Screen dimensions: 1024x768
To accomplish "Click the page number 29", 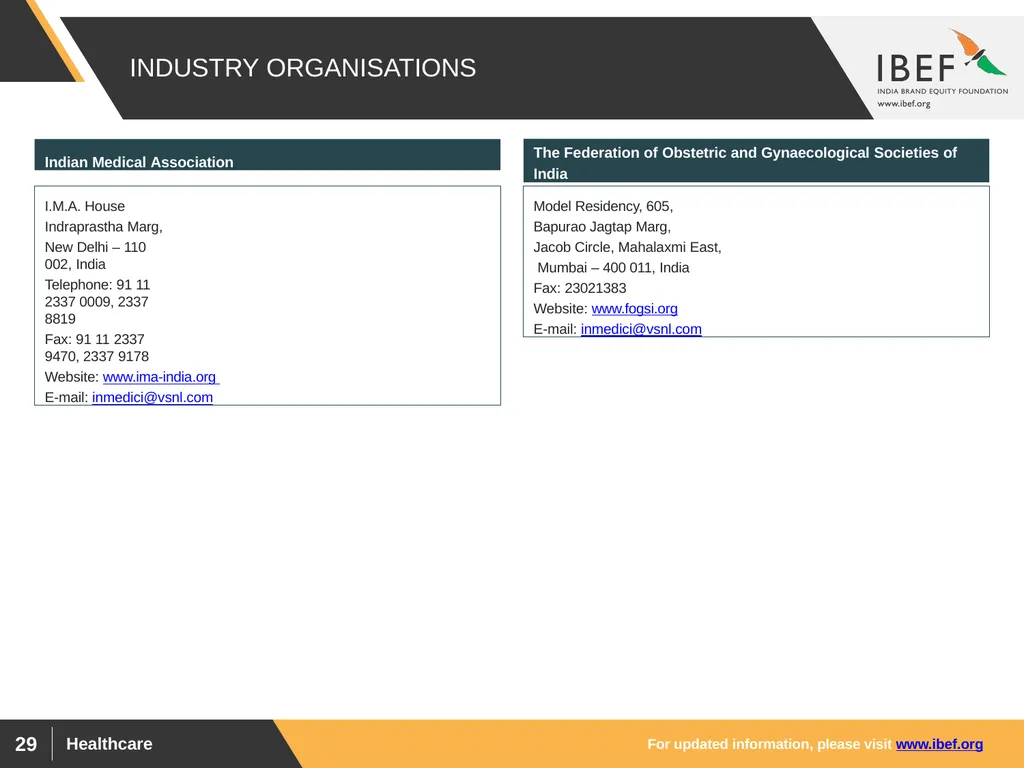I will [x=25, y=744].
